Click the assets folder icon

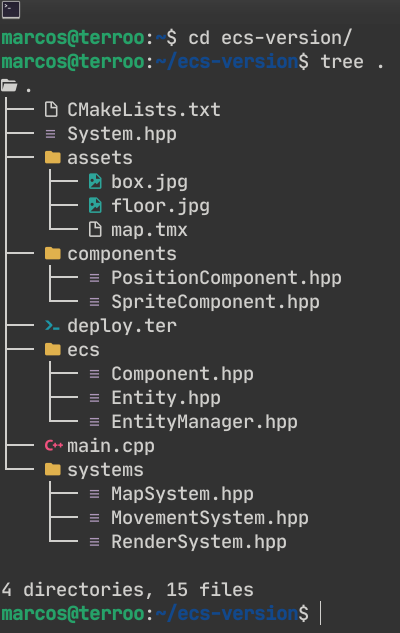[52, 157]
